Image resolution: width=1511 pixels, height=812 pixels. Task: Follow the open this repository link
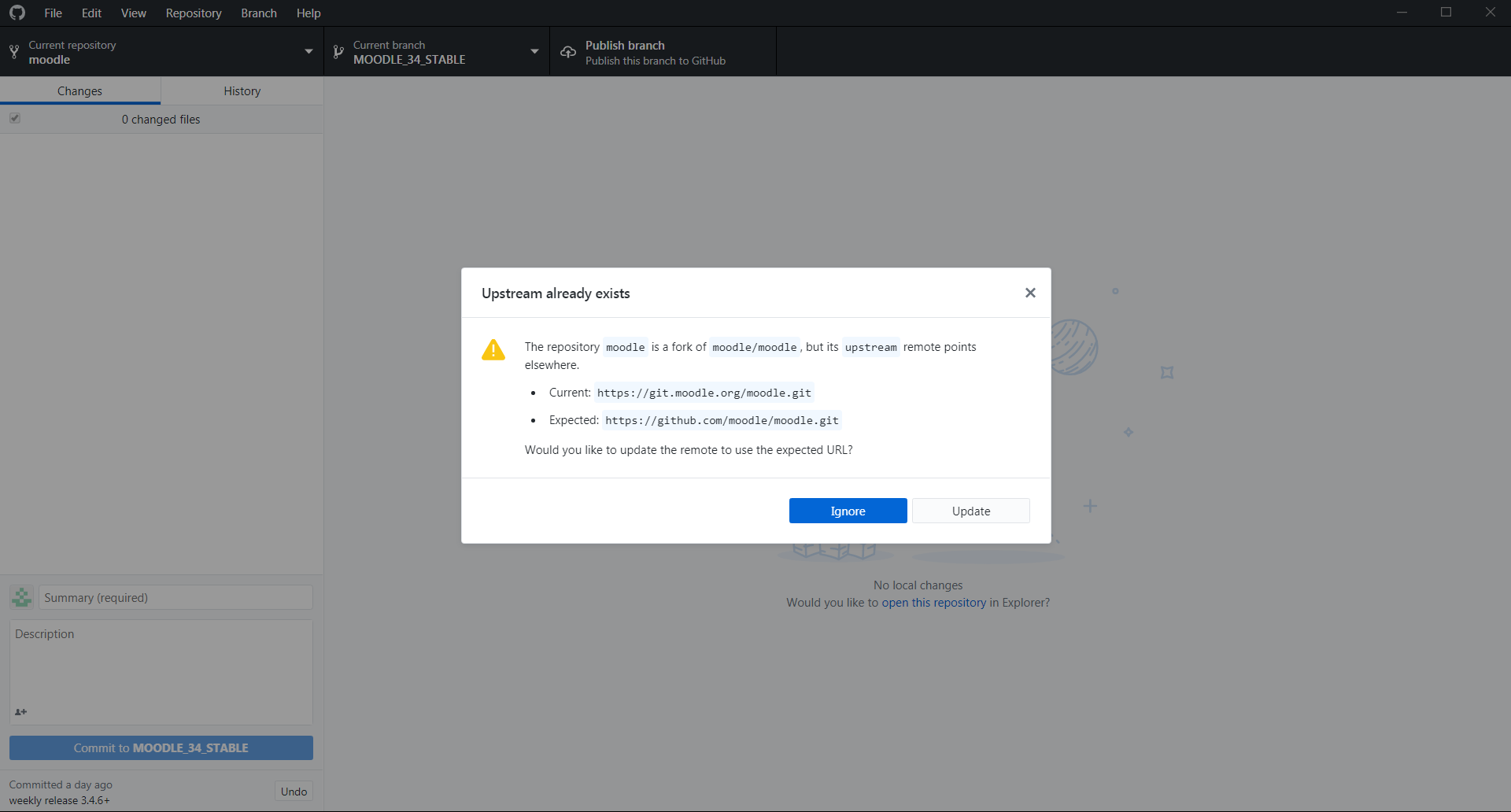point(933,603)
